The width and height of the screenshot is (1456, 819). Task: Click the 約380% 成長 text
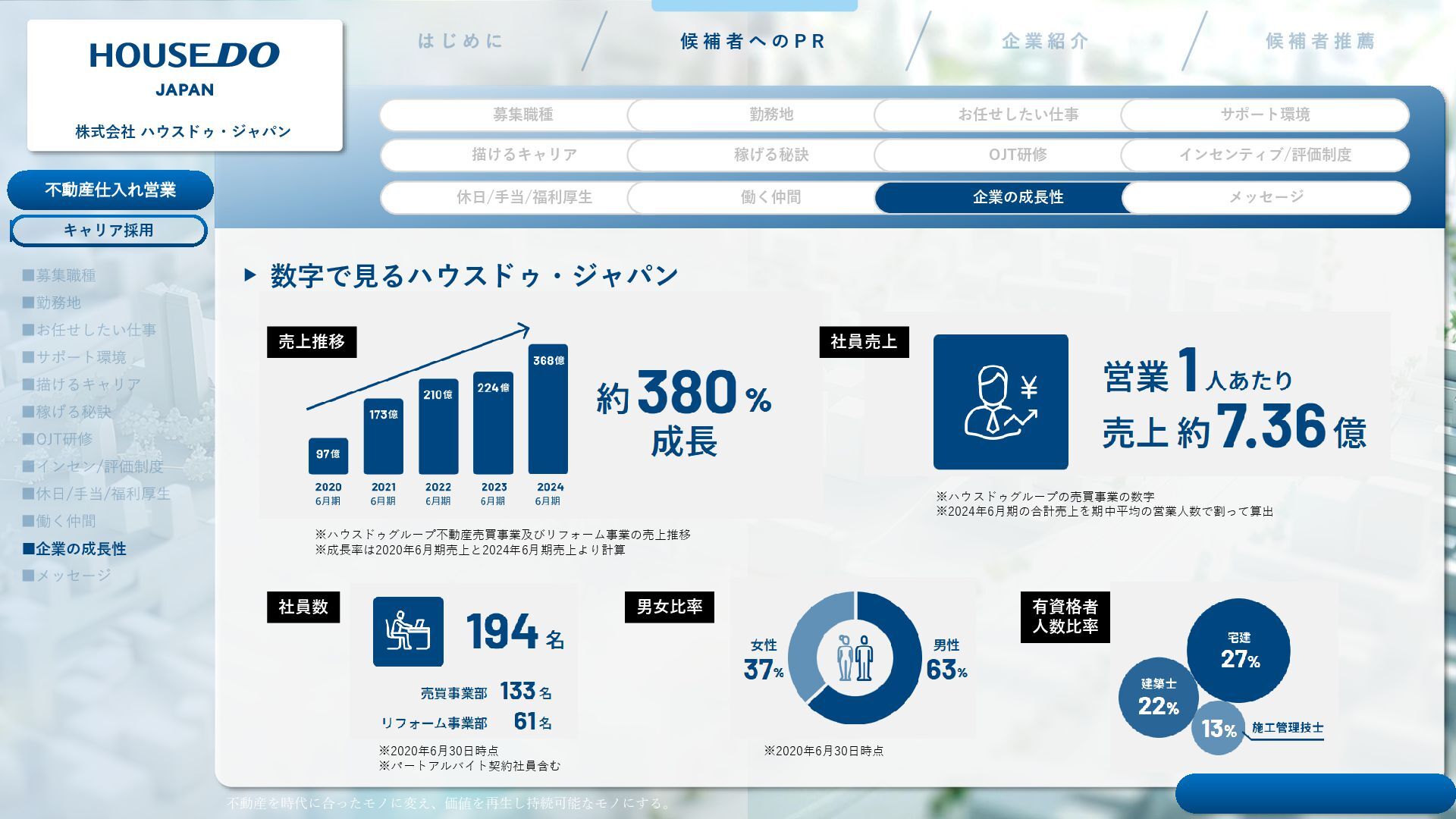coord(684,413)
